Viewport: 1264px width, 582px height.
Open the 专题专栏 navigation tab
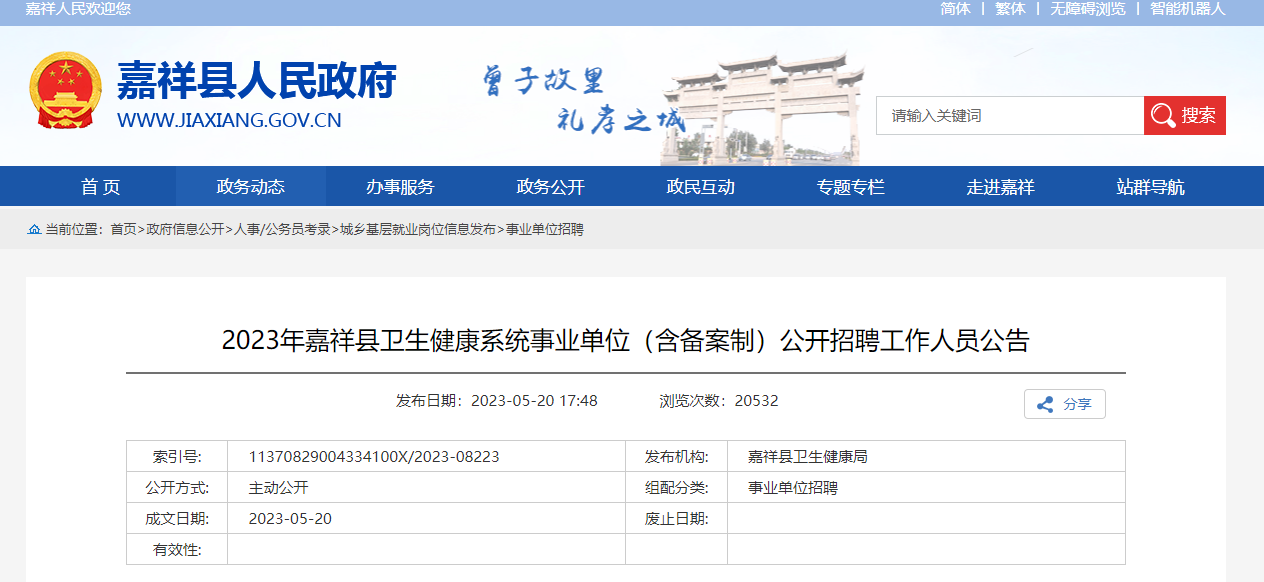click(851, 187)
